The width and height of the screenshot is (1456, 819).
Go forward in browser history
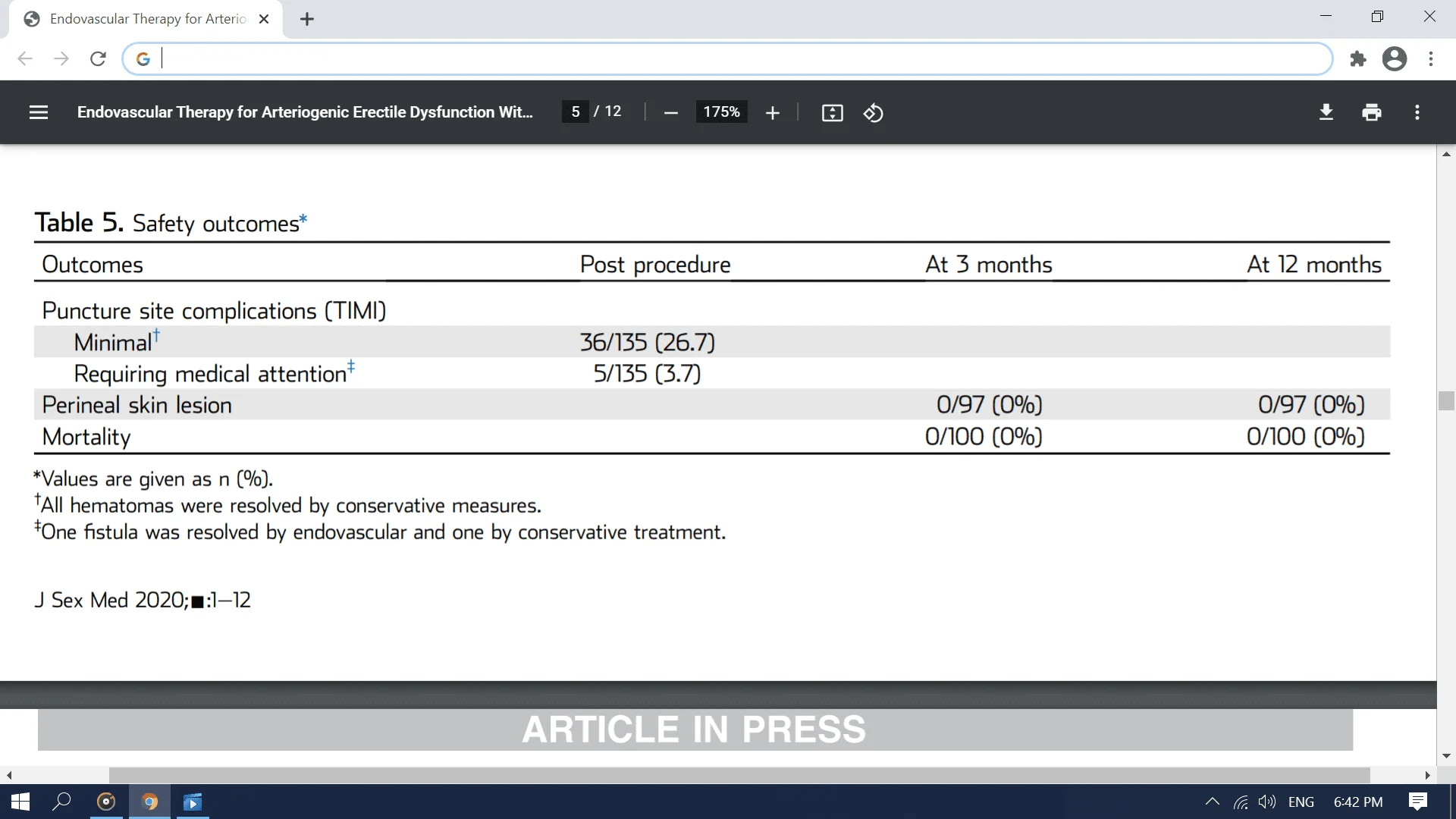click(x=61, y=58)
